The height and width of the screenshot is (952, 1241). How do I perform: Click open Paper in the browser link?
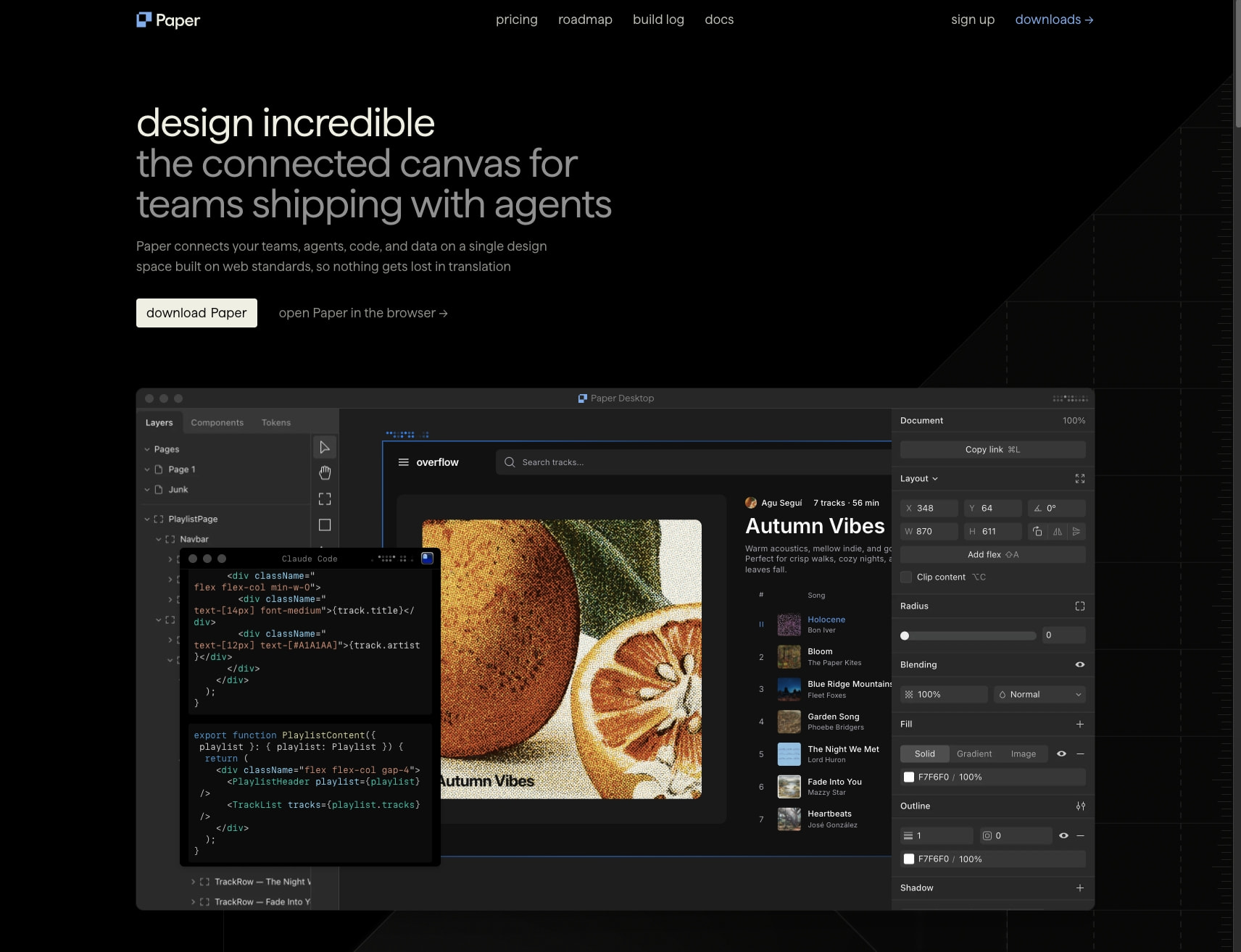(x=363, y=313)
